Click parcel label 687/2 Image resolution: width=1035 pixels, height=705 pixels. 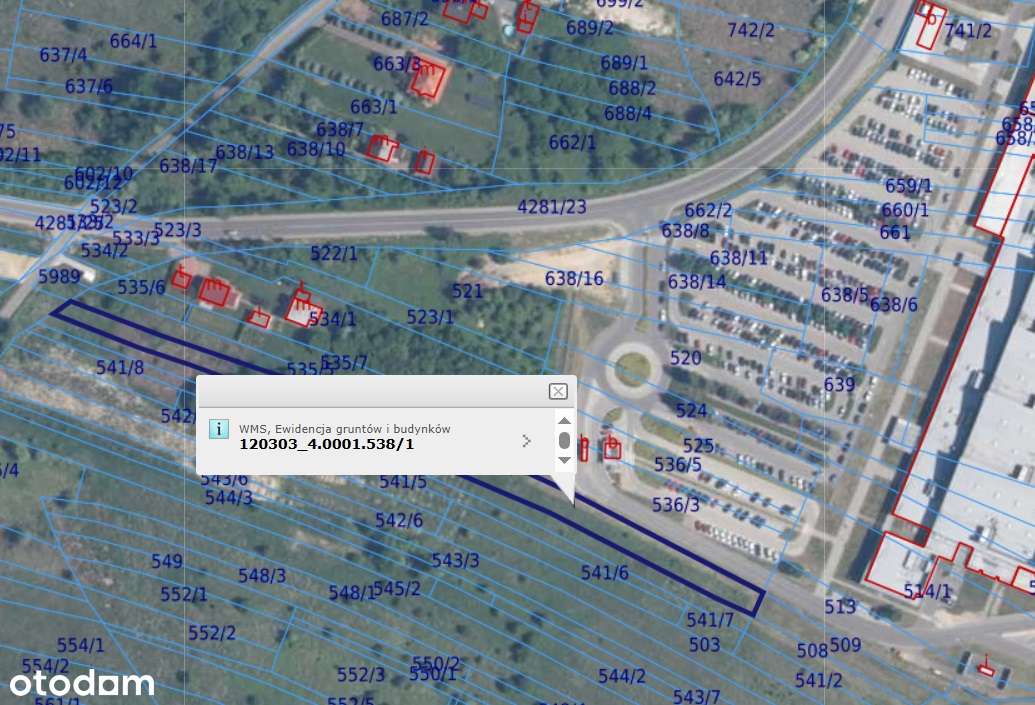pyautogui.click(x=405, y=19)
